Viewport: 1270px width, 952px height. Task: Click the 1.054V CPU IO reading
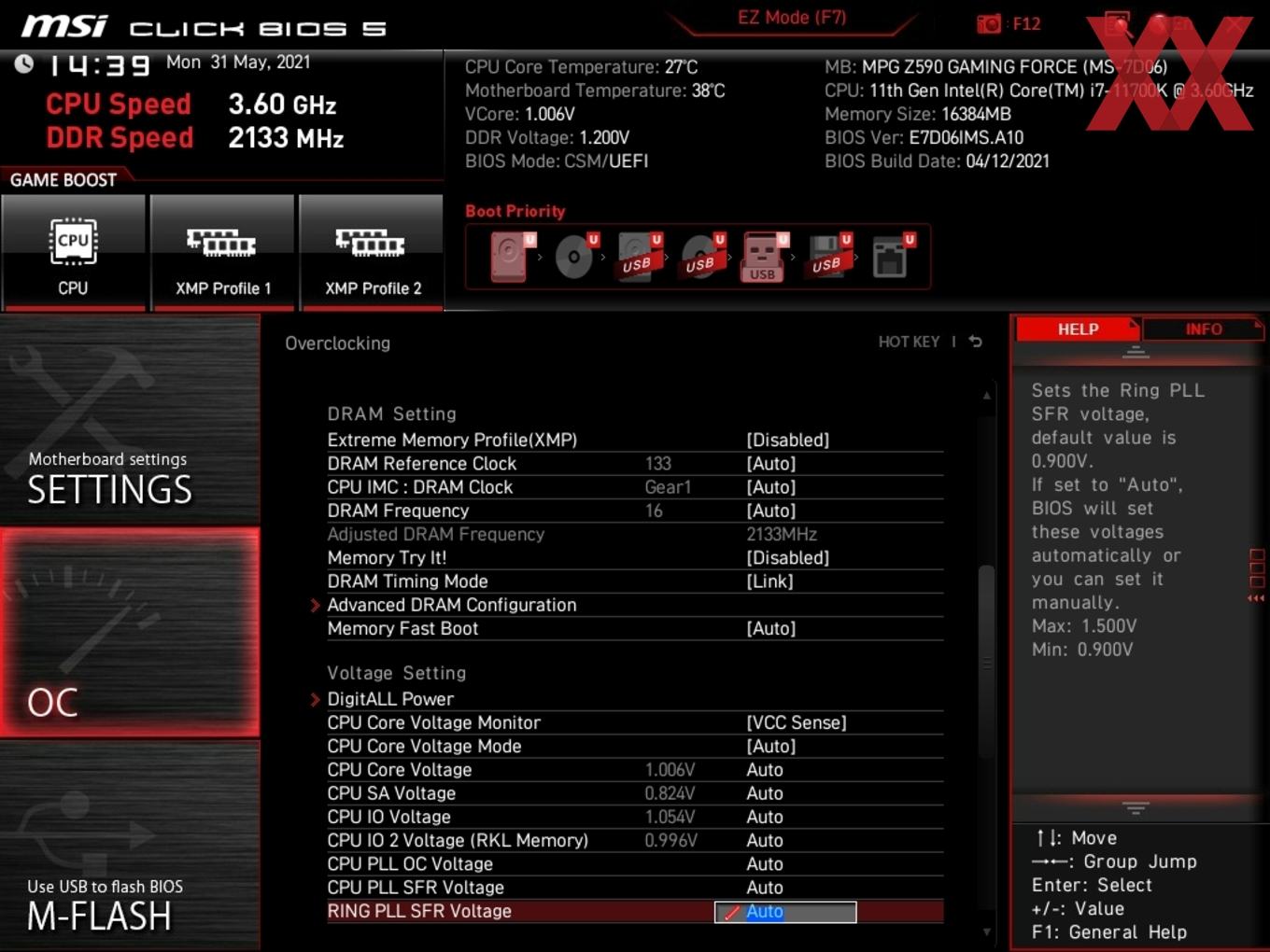click(x=670, y=817)
